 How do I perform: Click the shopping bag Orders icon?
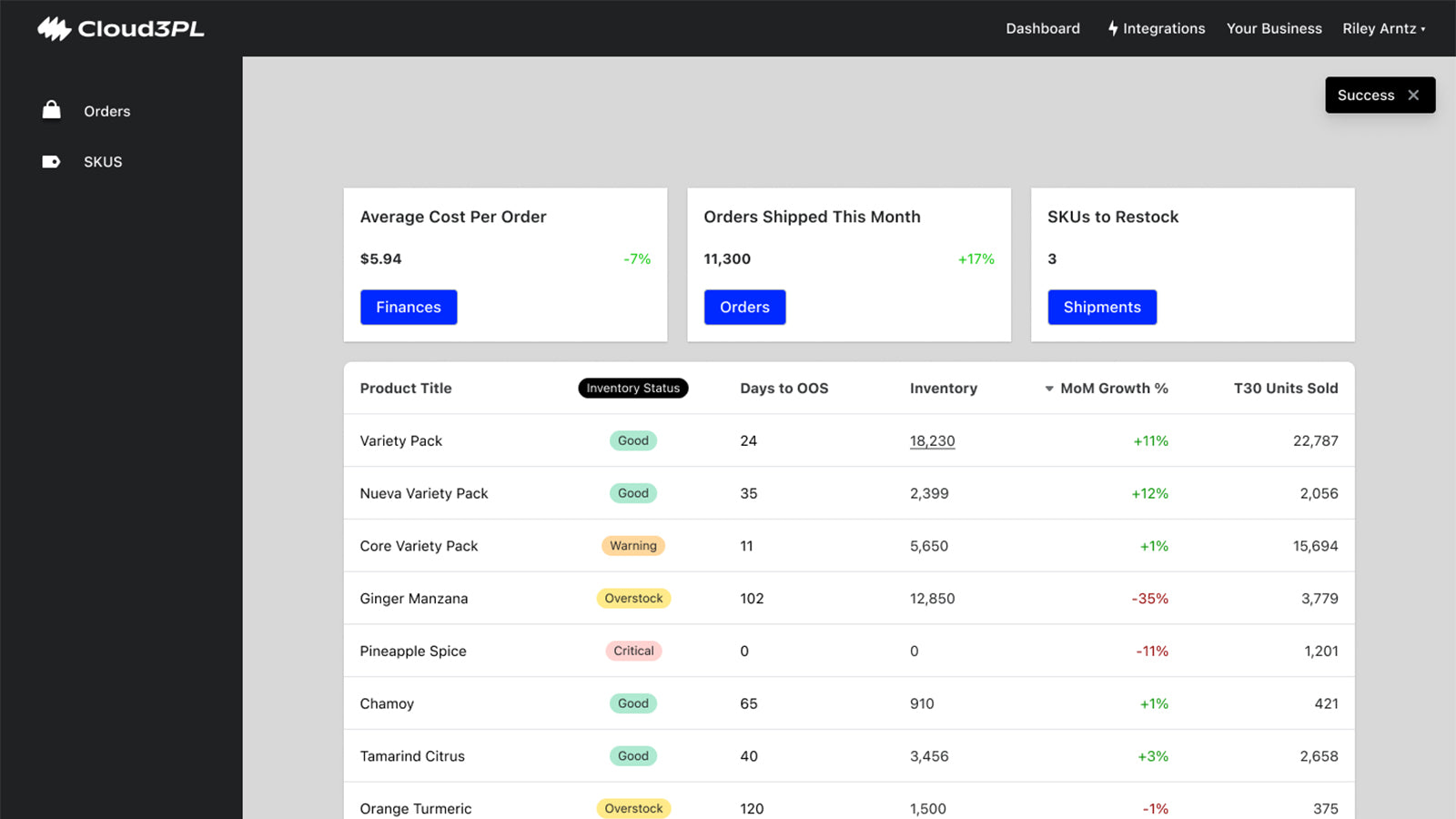click(52, 110)
